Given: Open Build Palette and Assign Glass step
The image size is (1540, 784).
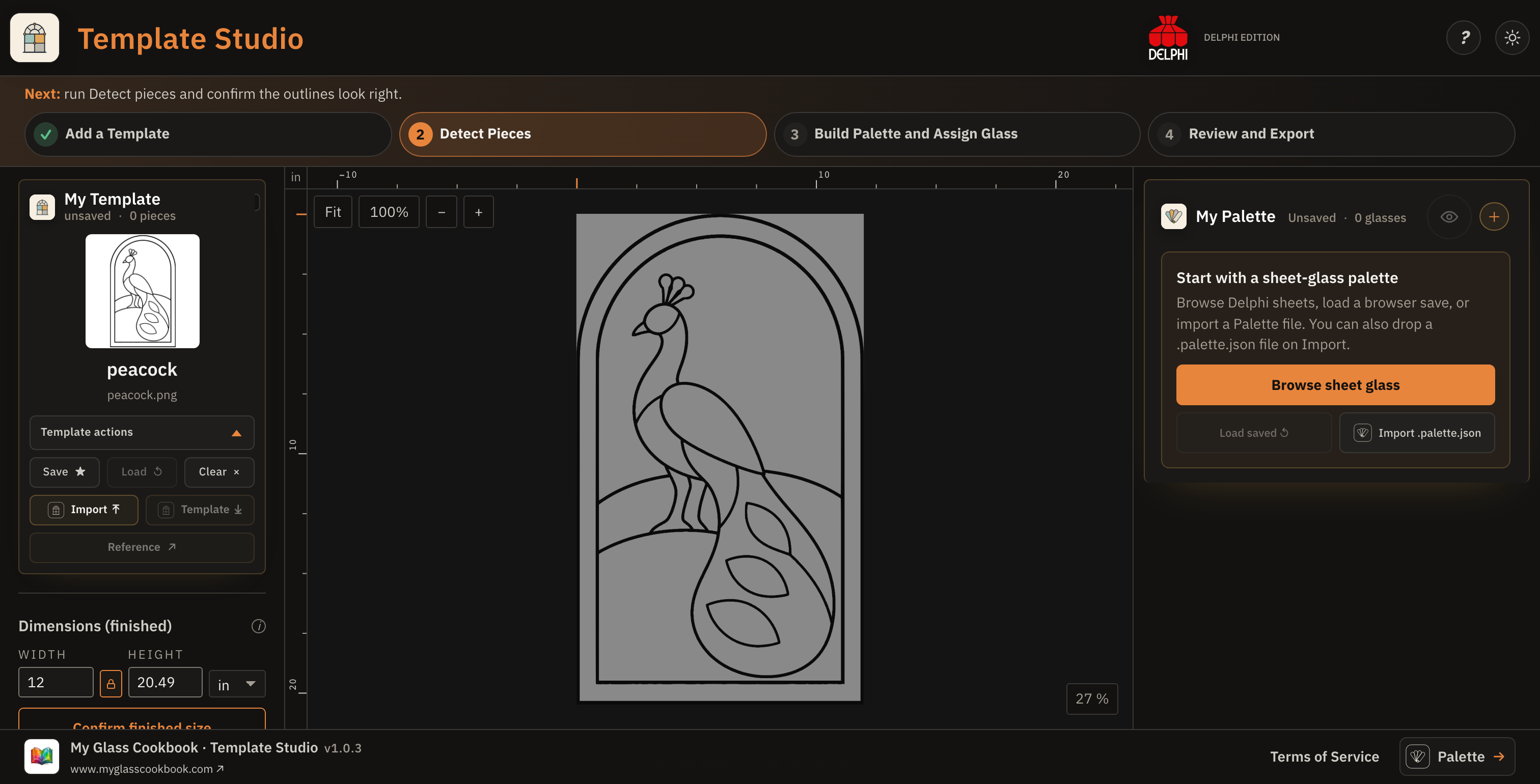Looking at the screenshot, I should pyautogui.click(x=957, y=134).
